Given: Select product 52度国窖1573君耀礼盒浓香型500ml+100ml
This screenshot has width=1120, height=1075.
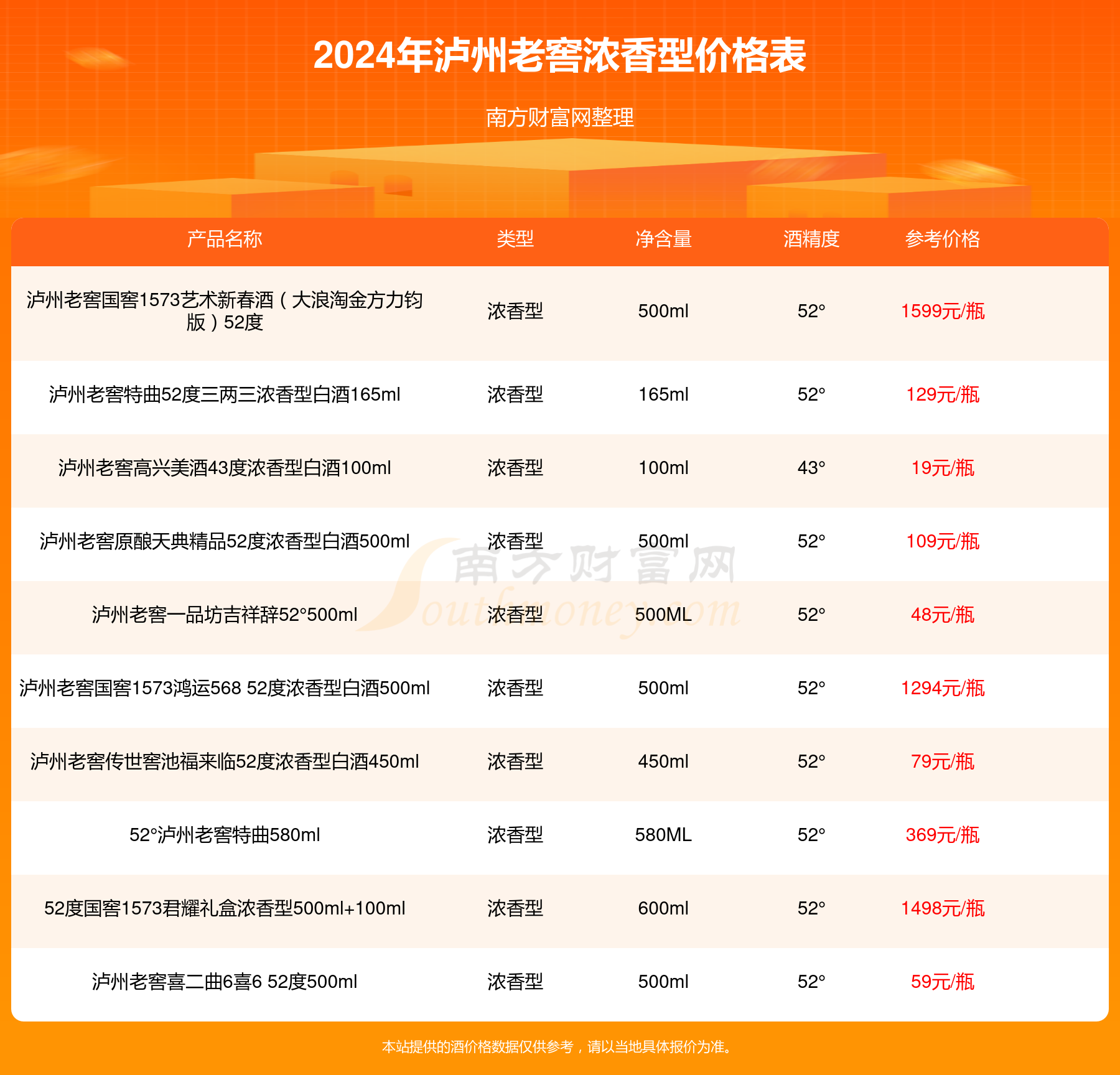Looking at the screenshot, I should click(225, 908).
